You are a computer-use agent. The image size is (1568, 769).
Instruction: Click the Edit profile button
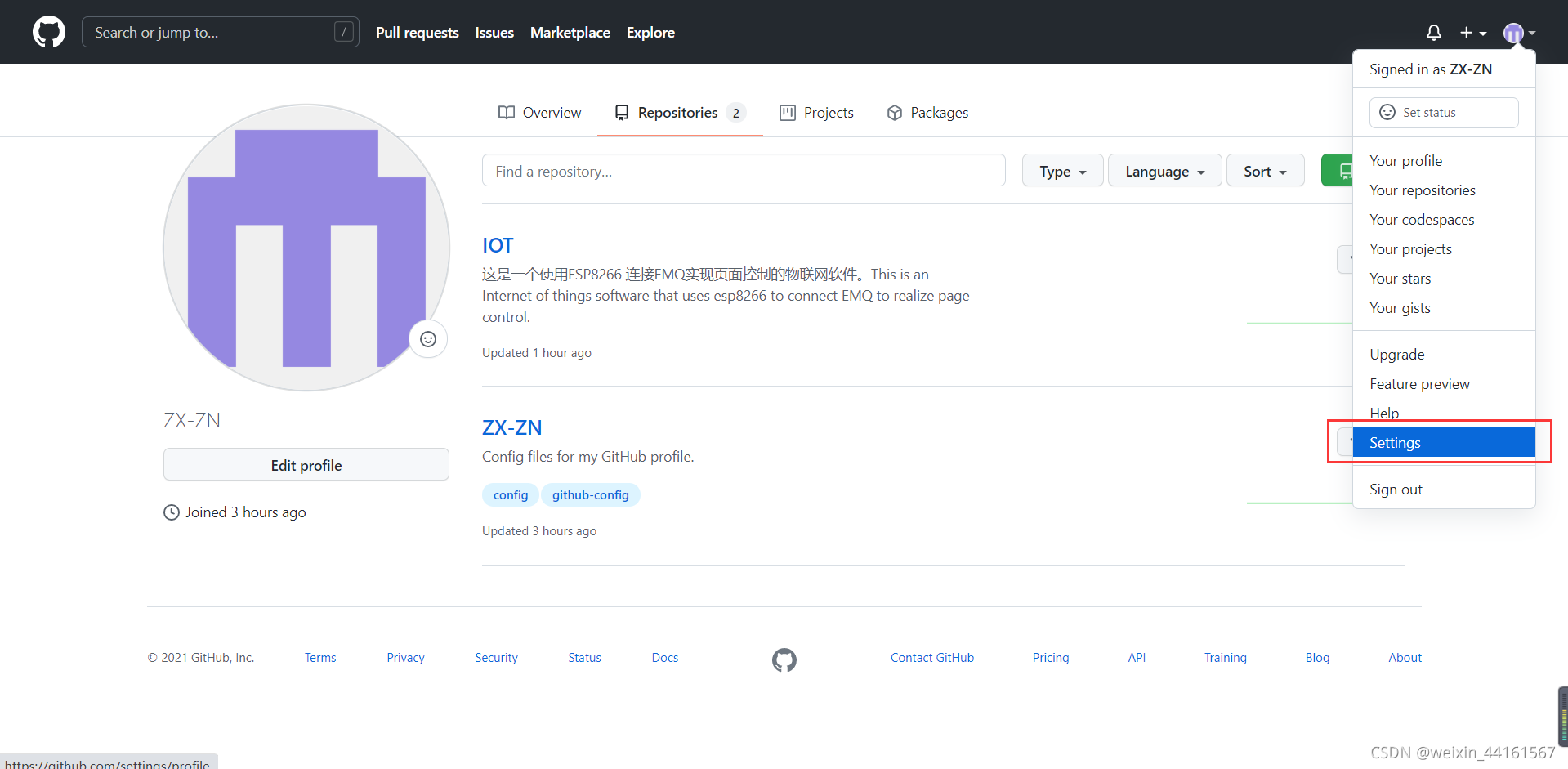pos(306,464)
